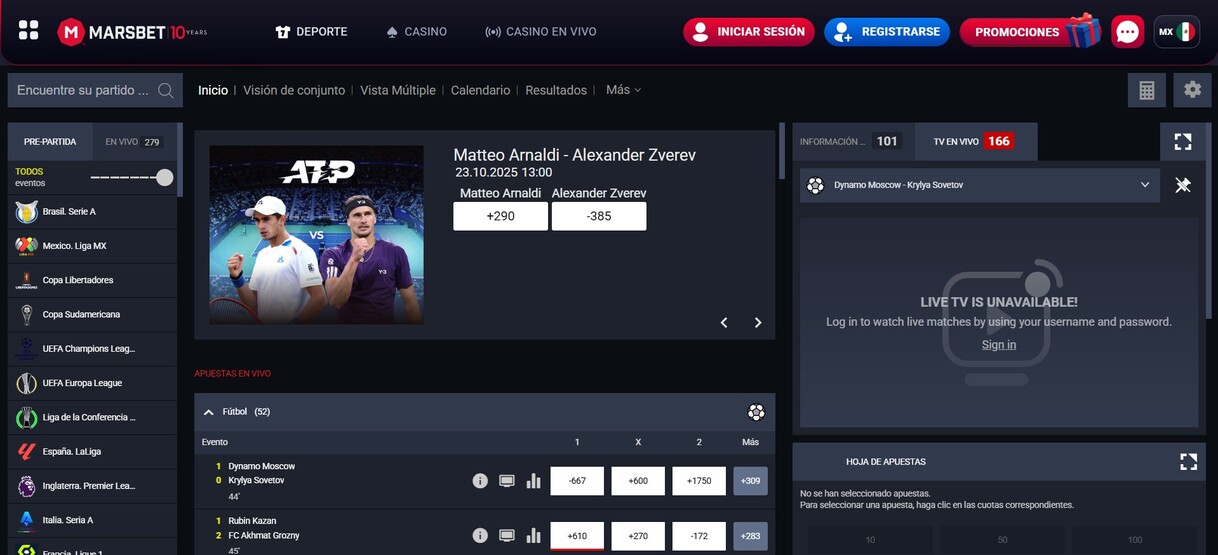Image resolution: width=1218 pixels, height=555 pixels.
Task: Click Sign in link in TV panel
Action: tap(998, 345)
